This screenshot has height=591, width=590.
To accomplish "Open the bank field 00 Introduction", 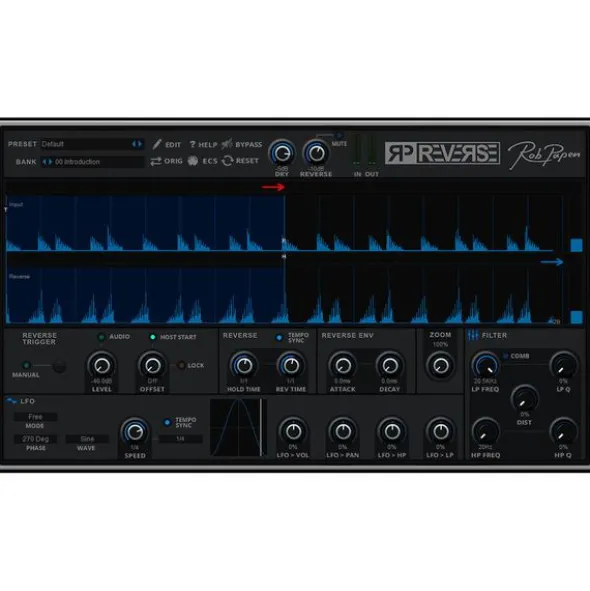I will click(99, 162).
